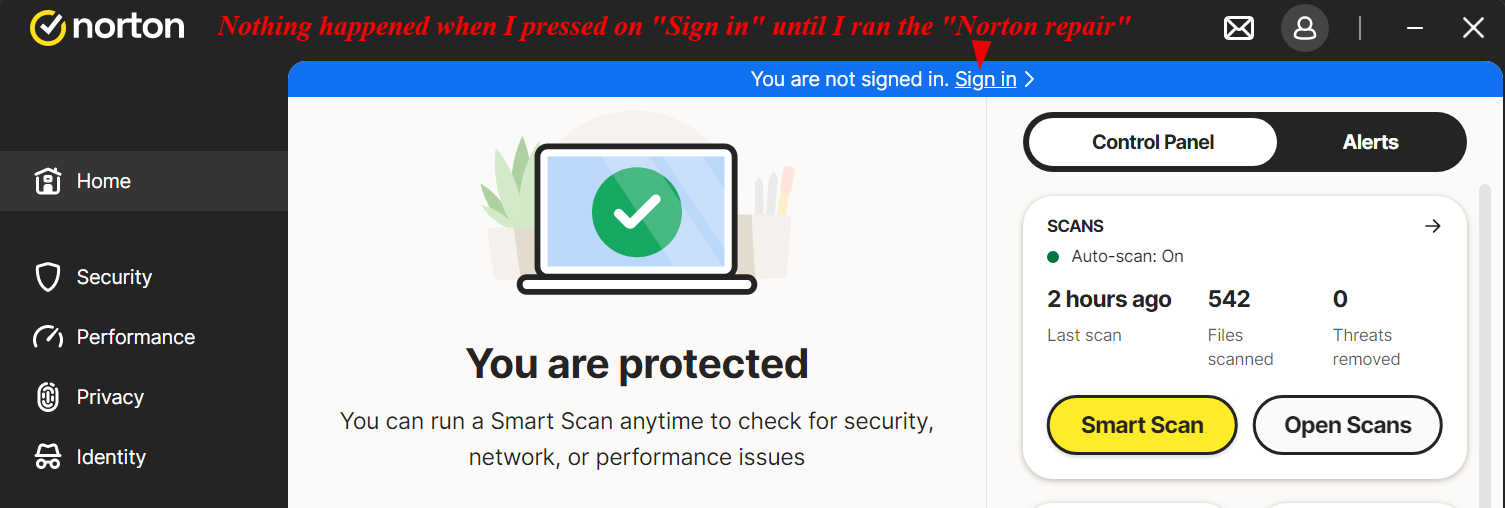Viewport: 1505px width, 508px height.
Task: Click the Performance gauge icon
Action: tap(47, 337)
